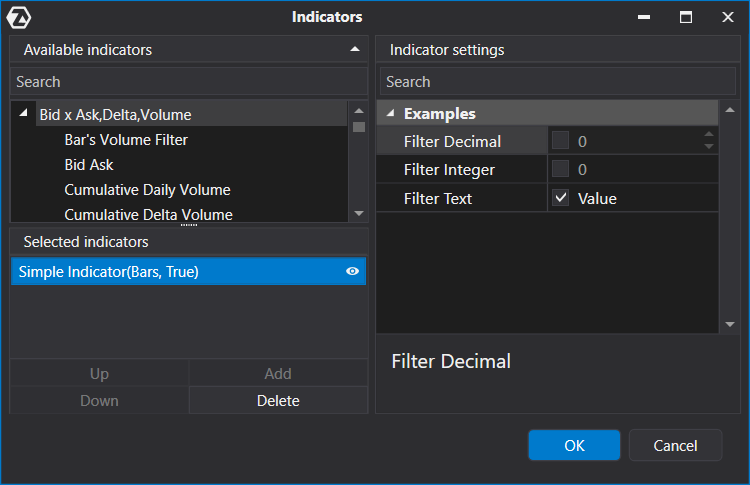750x485 pixels.
Task: Confirm with the OK button
Action: (x=574, y=445)
